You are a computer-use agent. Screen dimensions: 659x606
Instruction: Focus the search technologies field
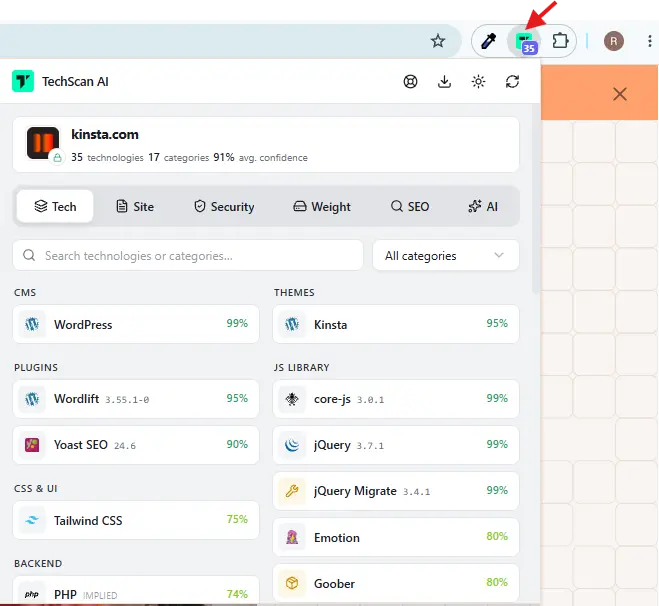[x=188, y=255]
